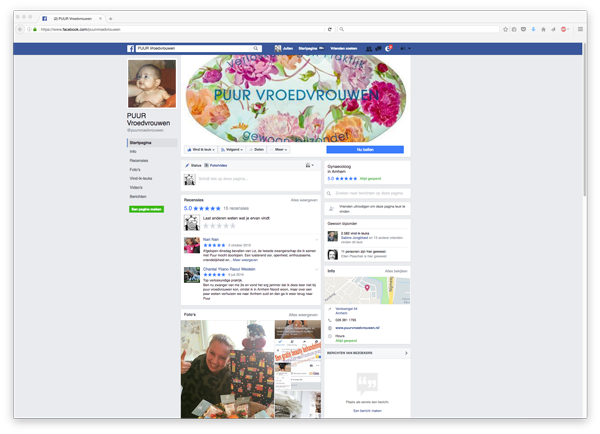The height and width of the screenshot is (434, 600).
Task: Click browser back arrow button
Action: click(20, 29)
